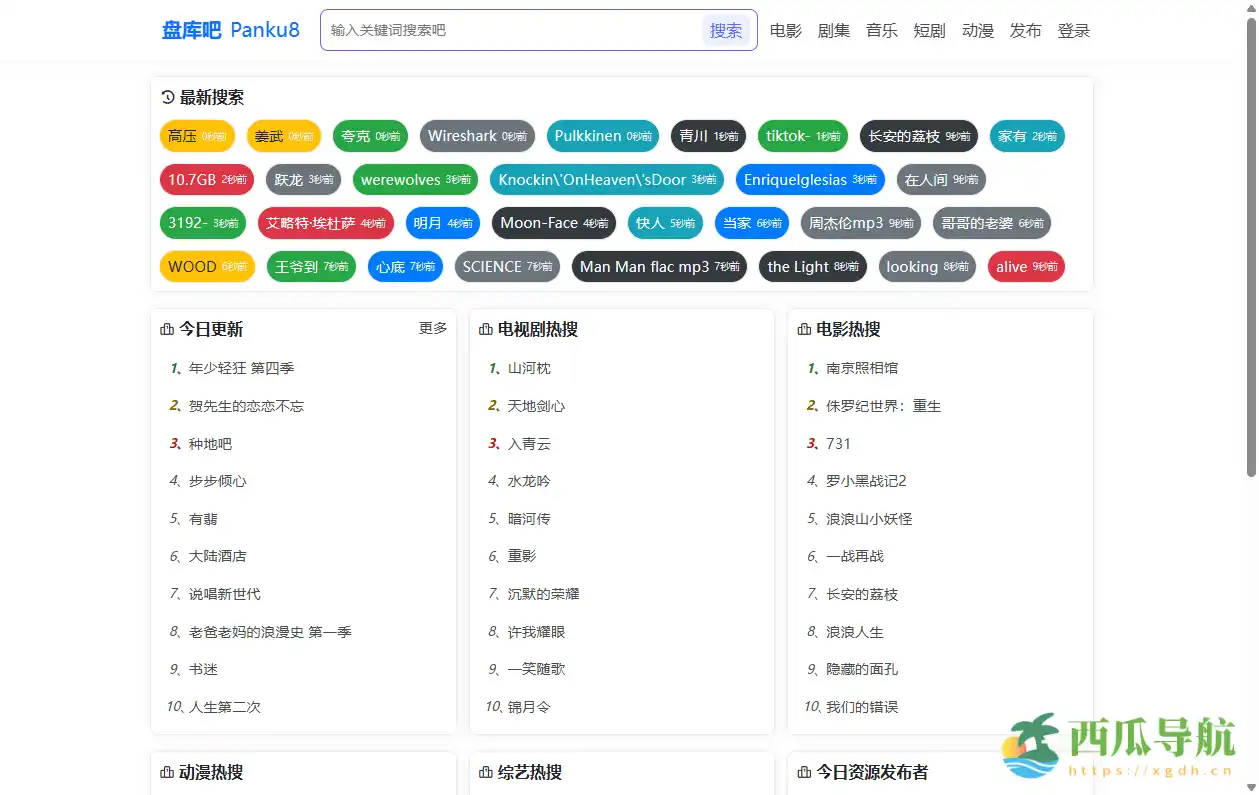This screenshot has height=795, width=1259.
Task: Select the 短剧 navigation item
Action: click(x=929, y=30)
